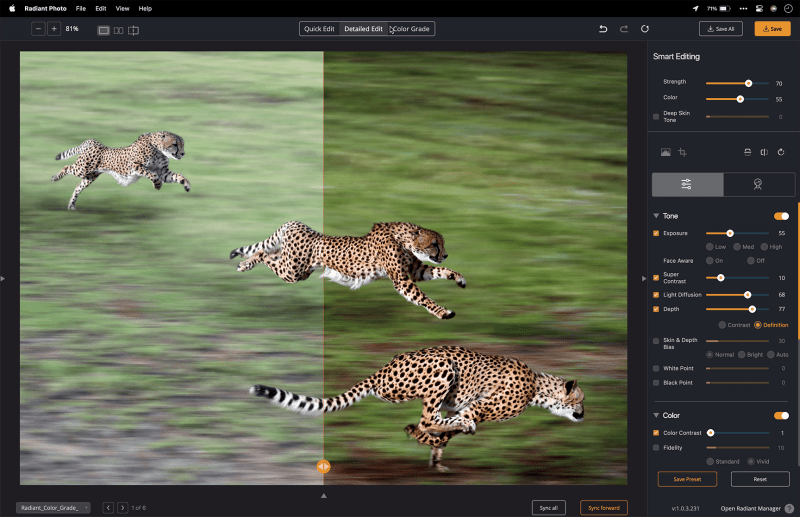800x517 pixels.
Task: Enable the Deep Skin Tone checkbox
Action: click(656, 116)
